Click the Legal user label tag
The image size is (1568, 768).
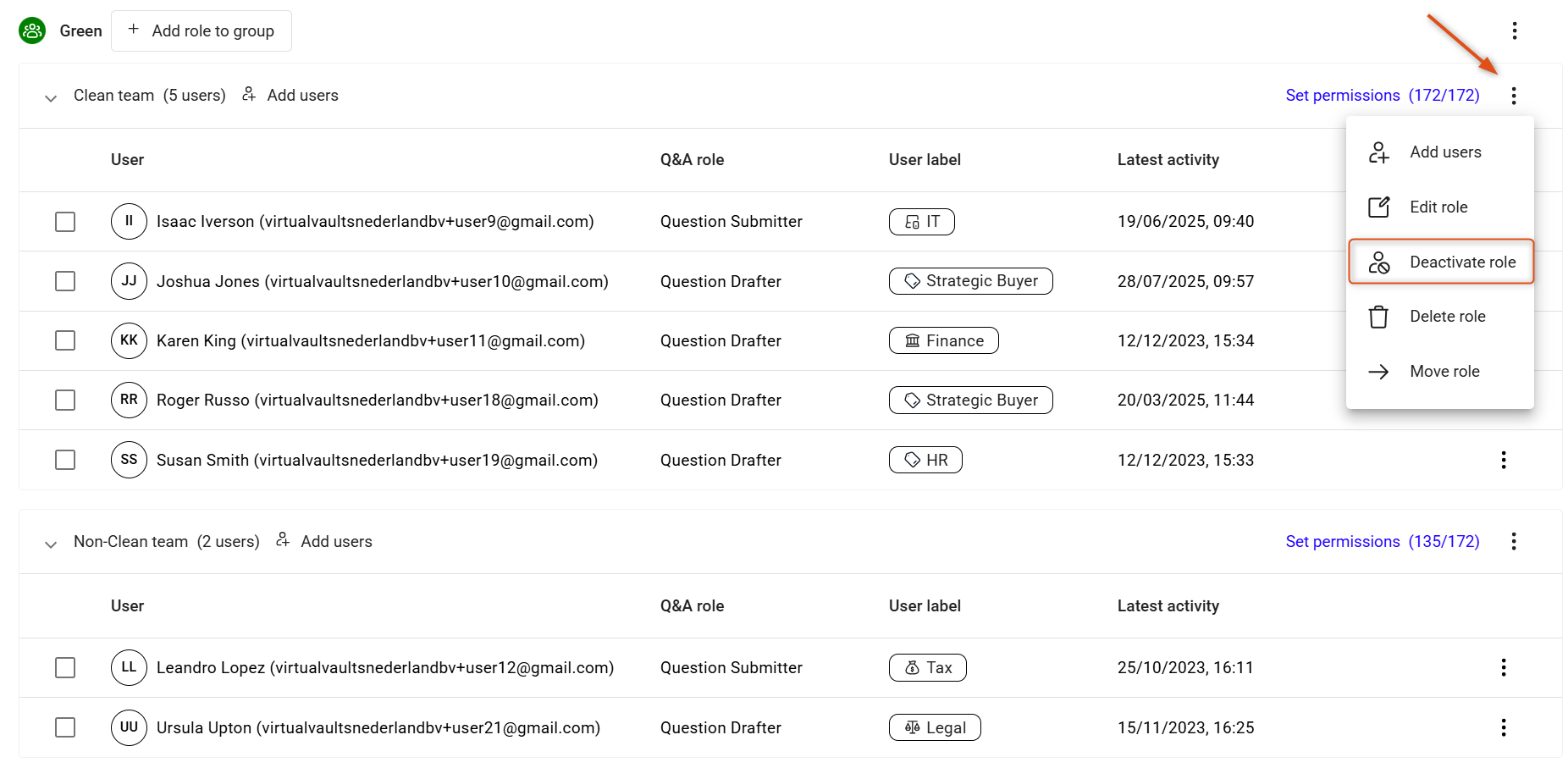click(935, 727)
